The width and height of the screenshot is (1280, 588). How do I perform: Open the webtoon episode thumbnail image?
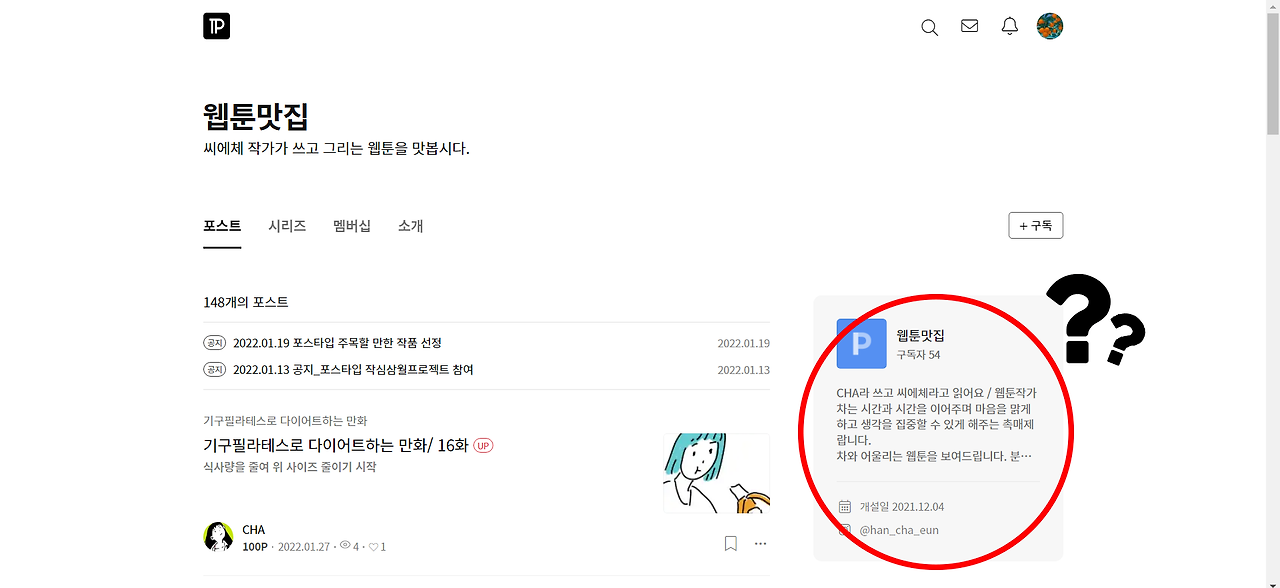pos(716,473)
